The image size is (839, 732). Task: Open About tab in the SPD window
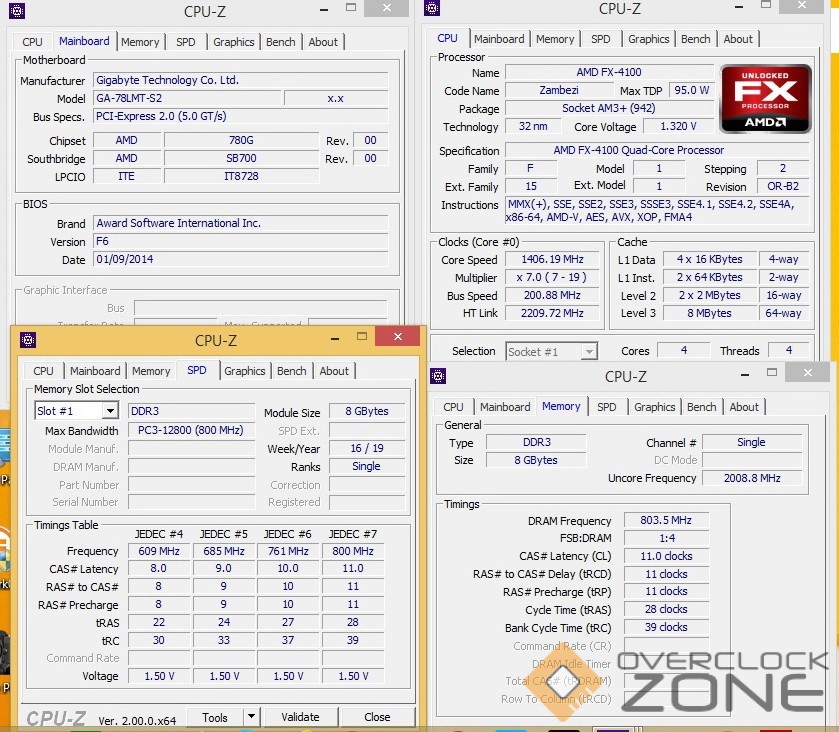tap(334, 371)
